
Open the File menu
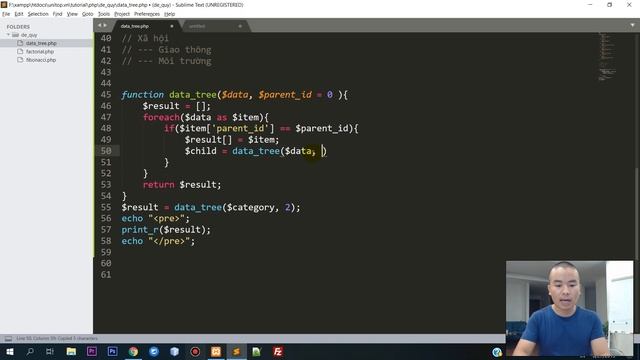point(6,14)
